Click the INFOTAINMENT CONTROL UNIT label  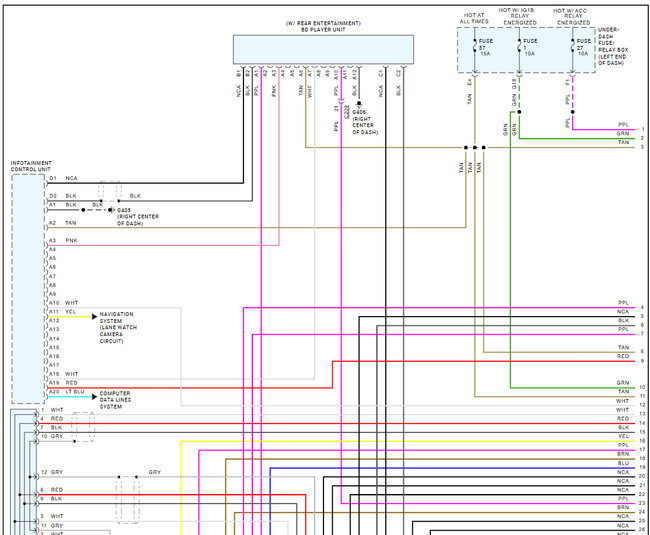[x=31, y=166]
